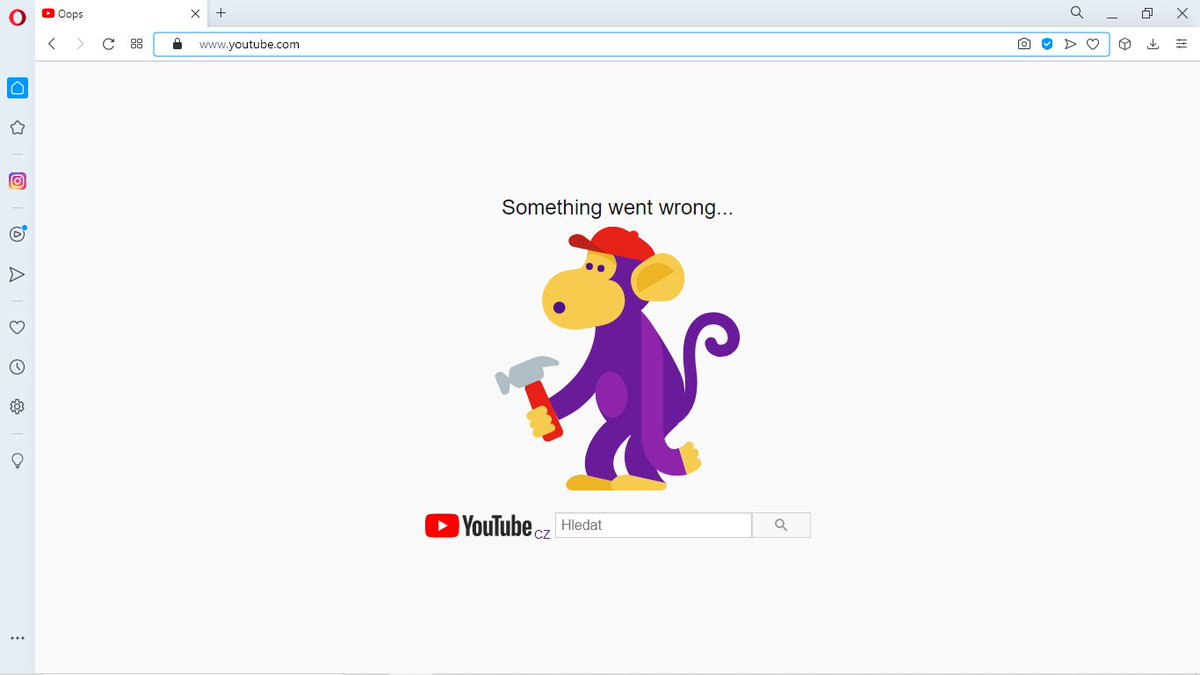Click the Home icon in sidebar

[17, 88]
